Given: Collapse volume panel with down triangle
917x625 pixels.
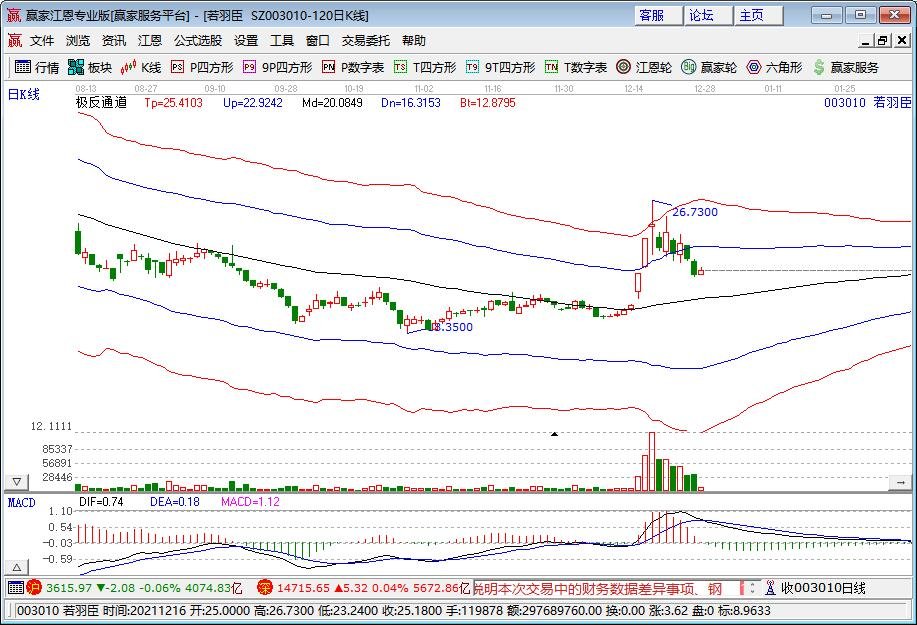Looking at the screenshot, I should pos(17,482).
